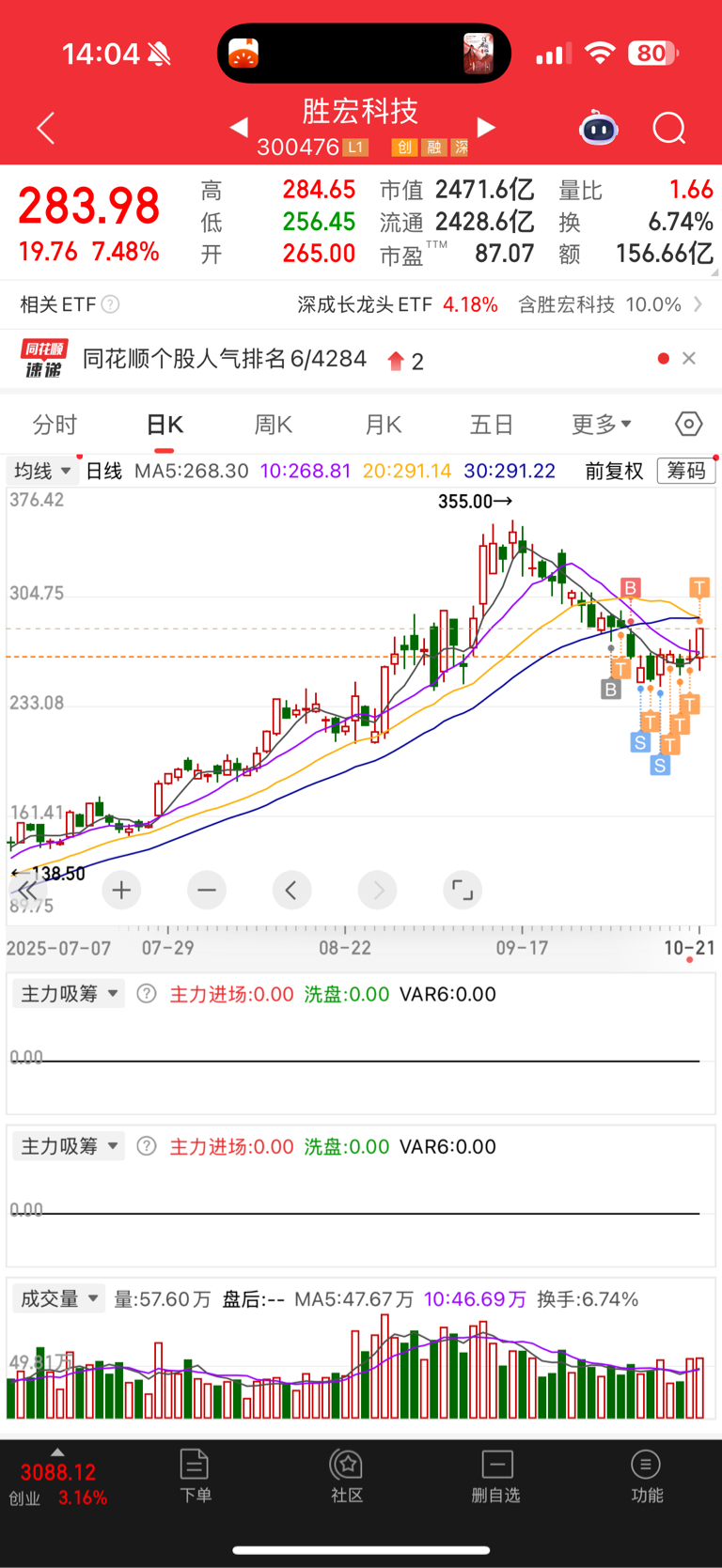Viewport: 722px width, 1568px height.
Task: Select the 分时 tab
Action: tap(55, 425)
